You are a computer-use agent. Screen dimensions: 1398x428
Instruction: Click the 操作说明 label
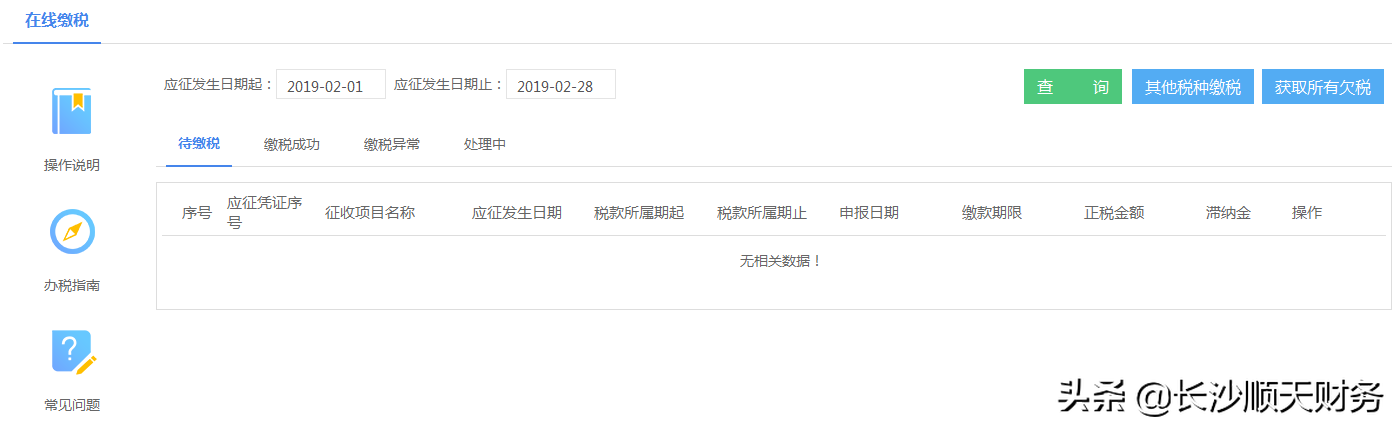click(72, 166)
